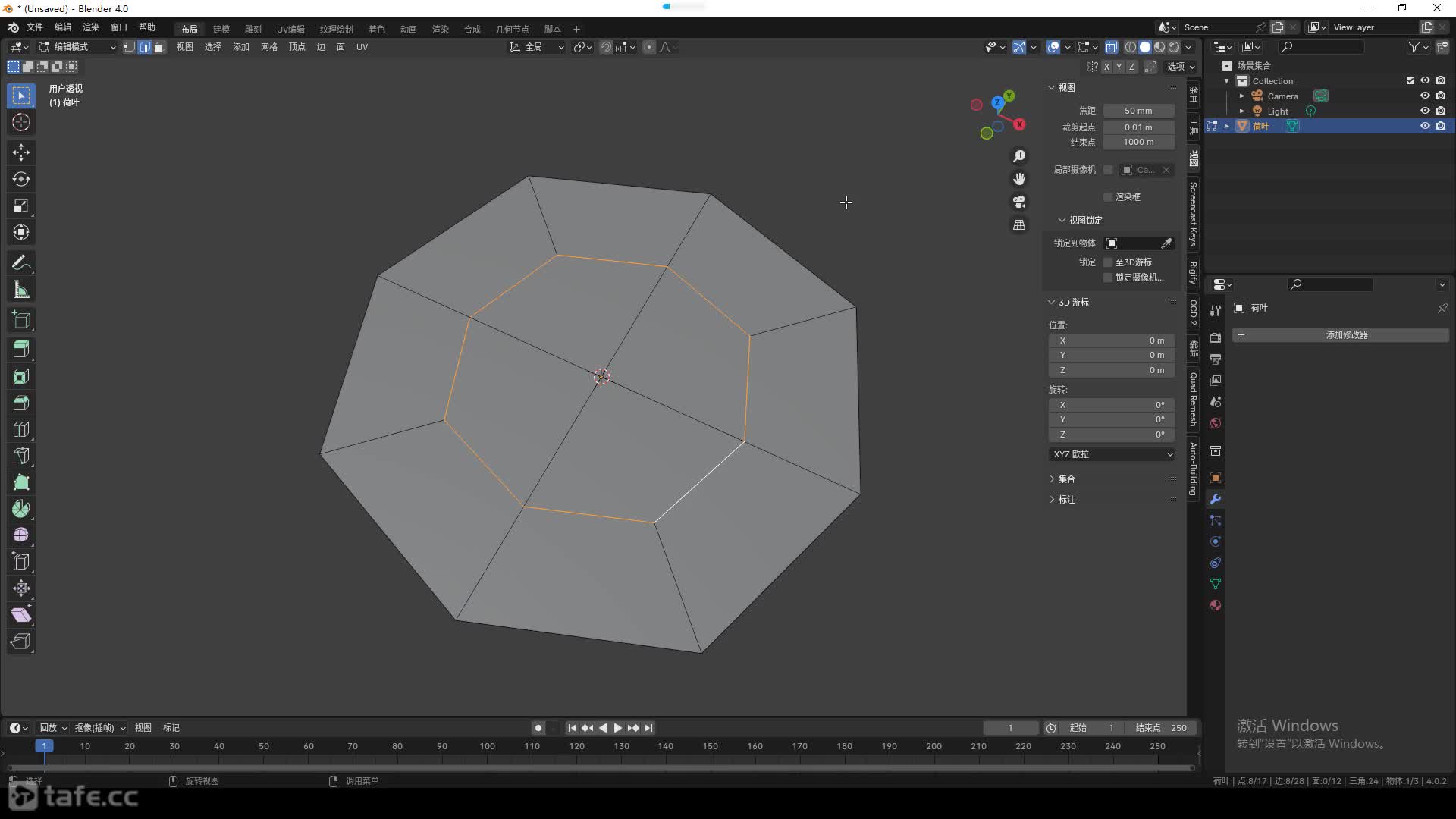Screen dimensions: 1456x819
Task: Select the Inset Faces tool
Action: point(21,376)
